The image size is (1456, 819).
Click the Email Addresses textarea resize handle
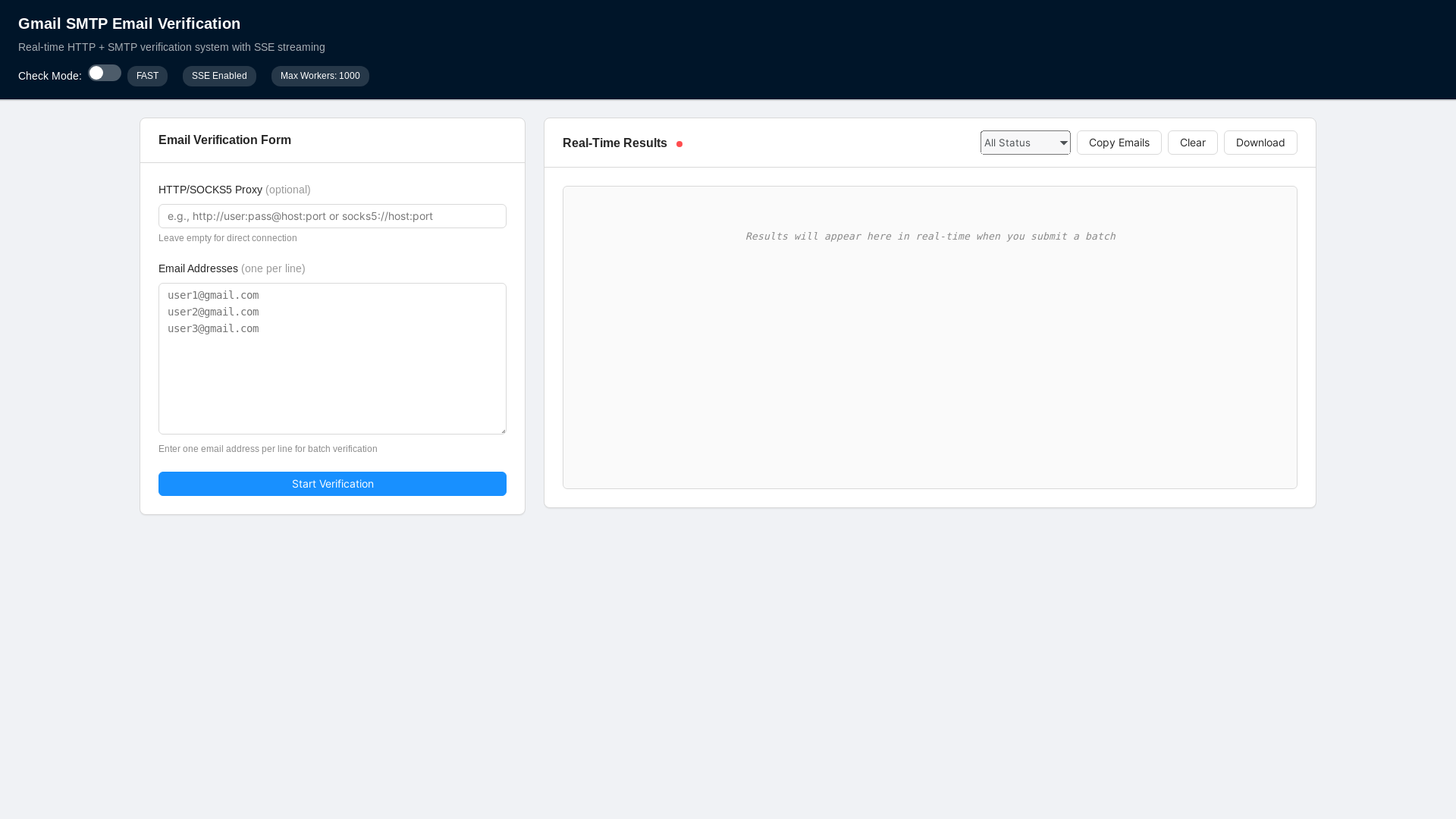(502, 430)
